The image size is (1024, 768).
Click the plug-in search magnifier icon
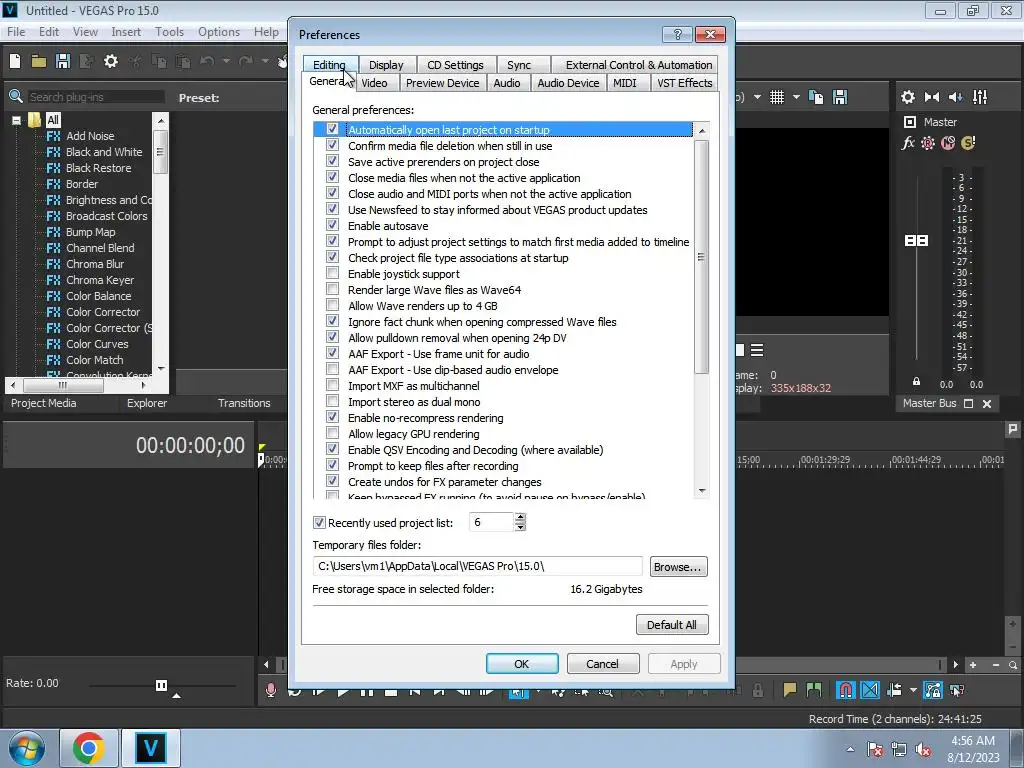tap(16, 97)
